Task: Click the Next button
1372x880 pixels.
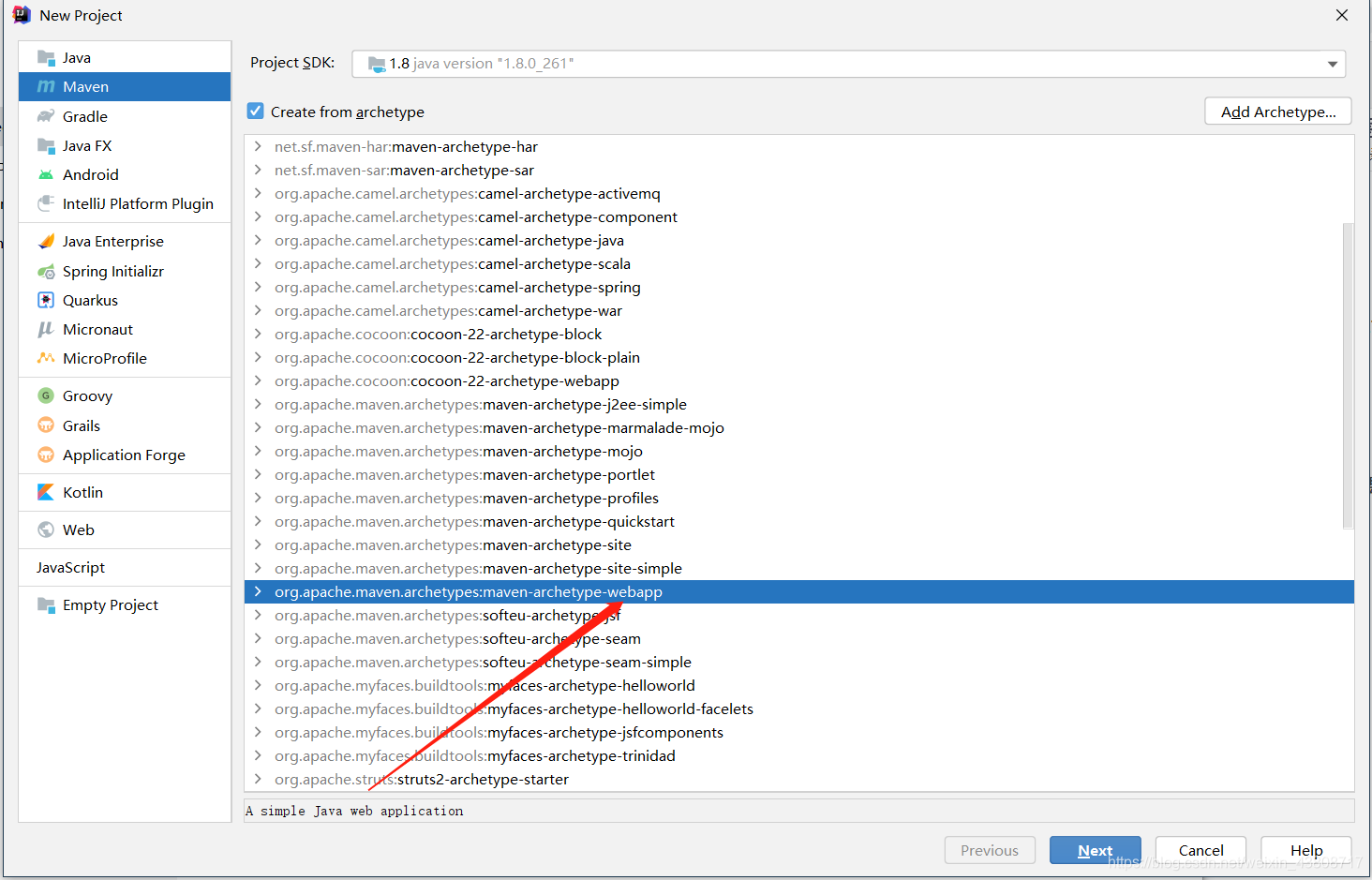Action: [1095, 850]
